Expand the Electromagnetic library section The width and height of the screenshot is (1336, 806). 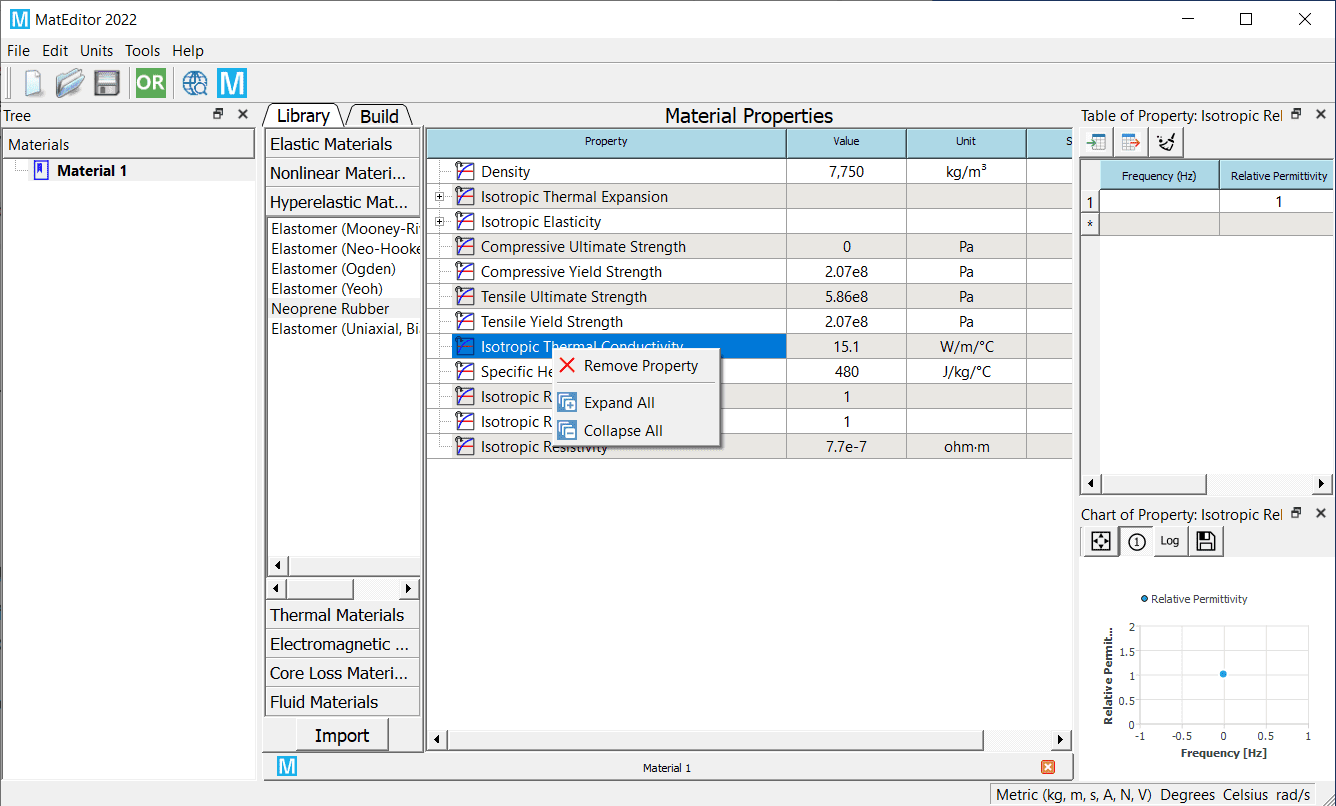point(343,644)
